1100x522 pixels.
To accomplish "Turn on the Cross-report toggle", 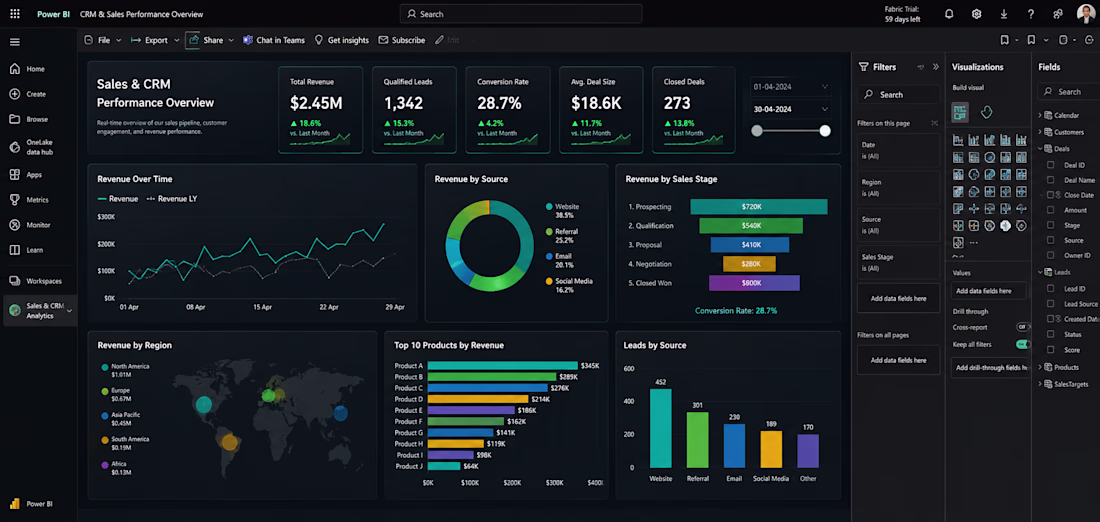I will coord(1023,327).
